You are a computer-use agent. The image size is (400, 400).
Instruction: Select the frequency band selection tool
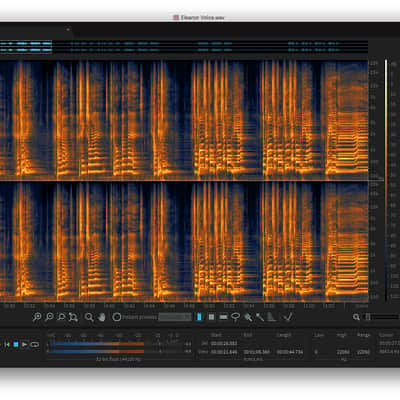223,317
